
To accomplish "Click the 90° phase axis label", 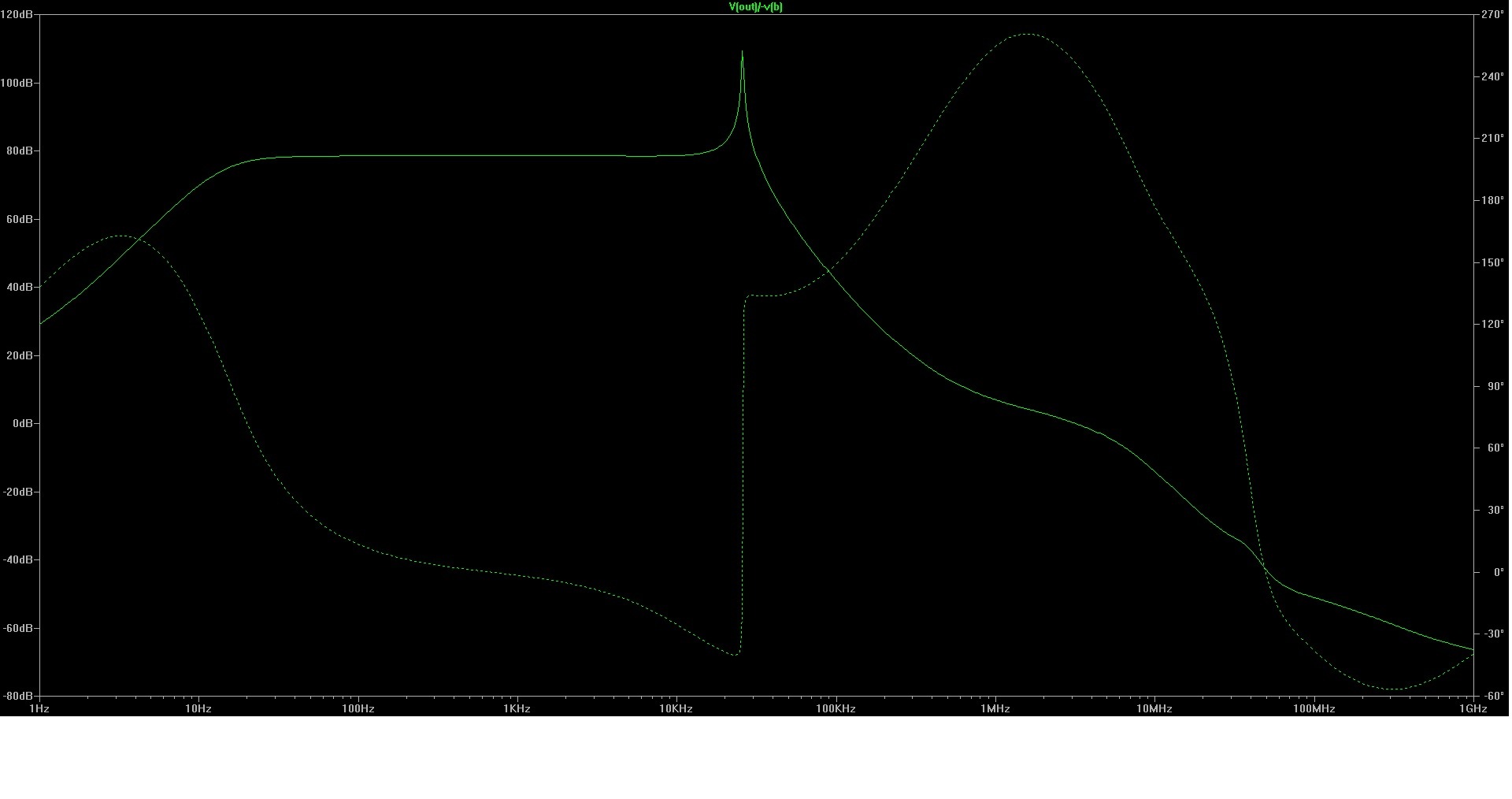I will 1495,387.
